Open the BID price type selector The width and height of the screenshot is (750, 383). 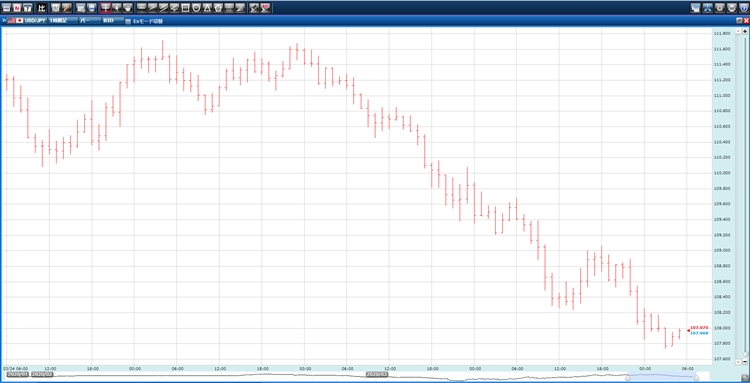point(113,21)
